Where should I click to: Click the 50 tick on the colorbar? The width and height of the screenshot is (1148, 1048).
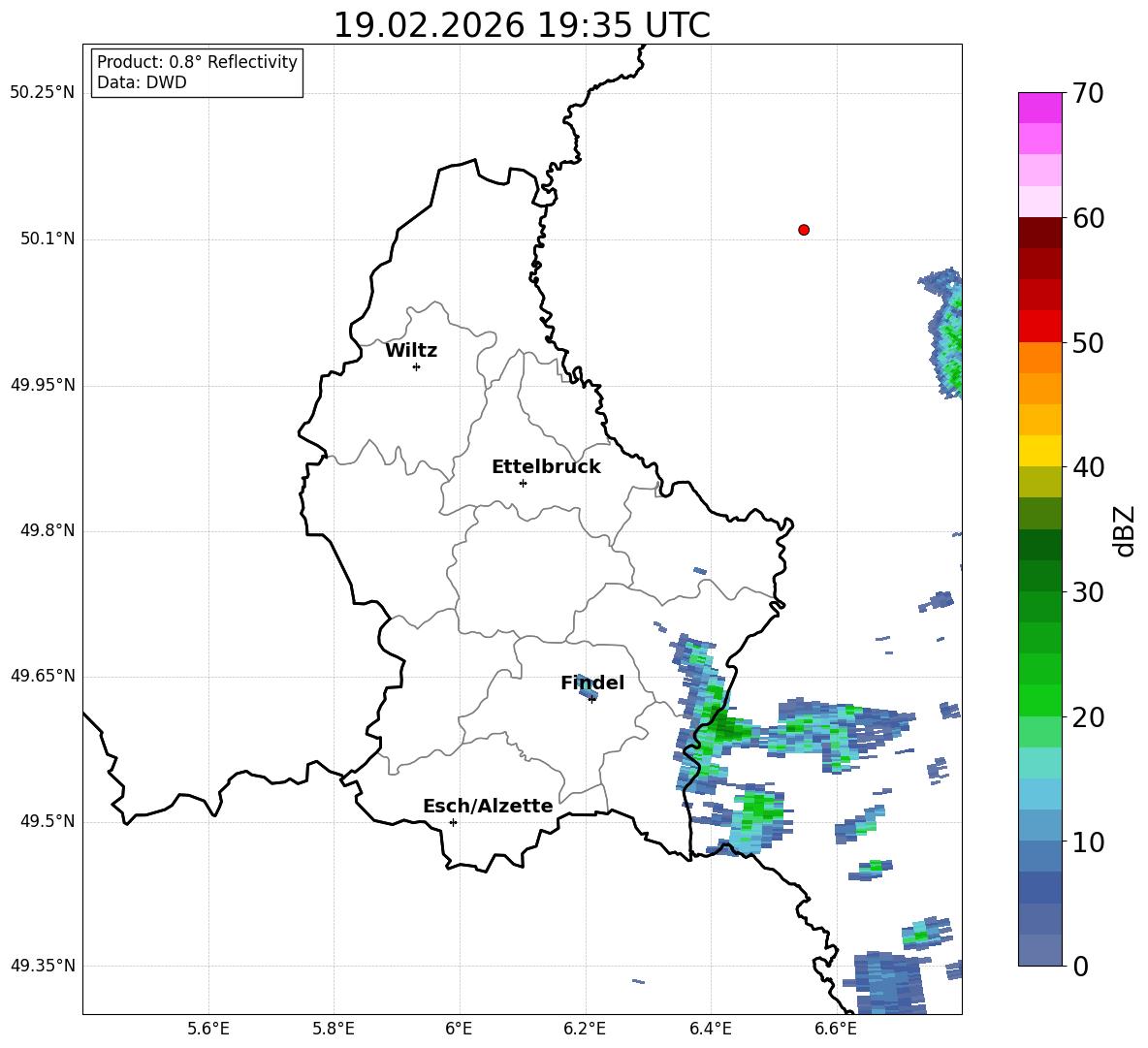click(x=1089, y=343)
